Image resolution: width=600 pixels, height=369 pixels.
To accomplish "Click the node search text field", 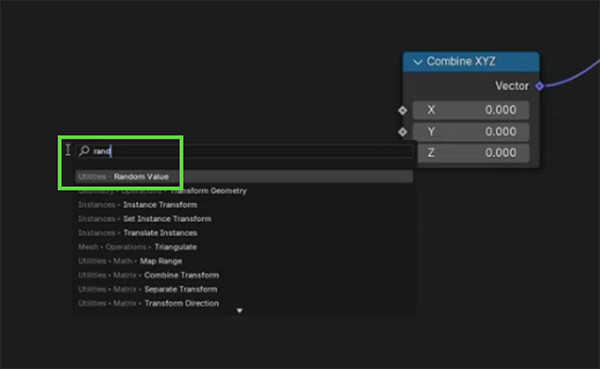I will 245,151.
